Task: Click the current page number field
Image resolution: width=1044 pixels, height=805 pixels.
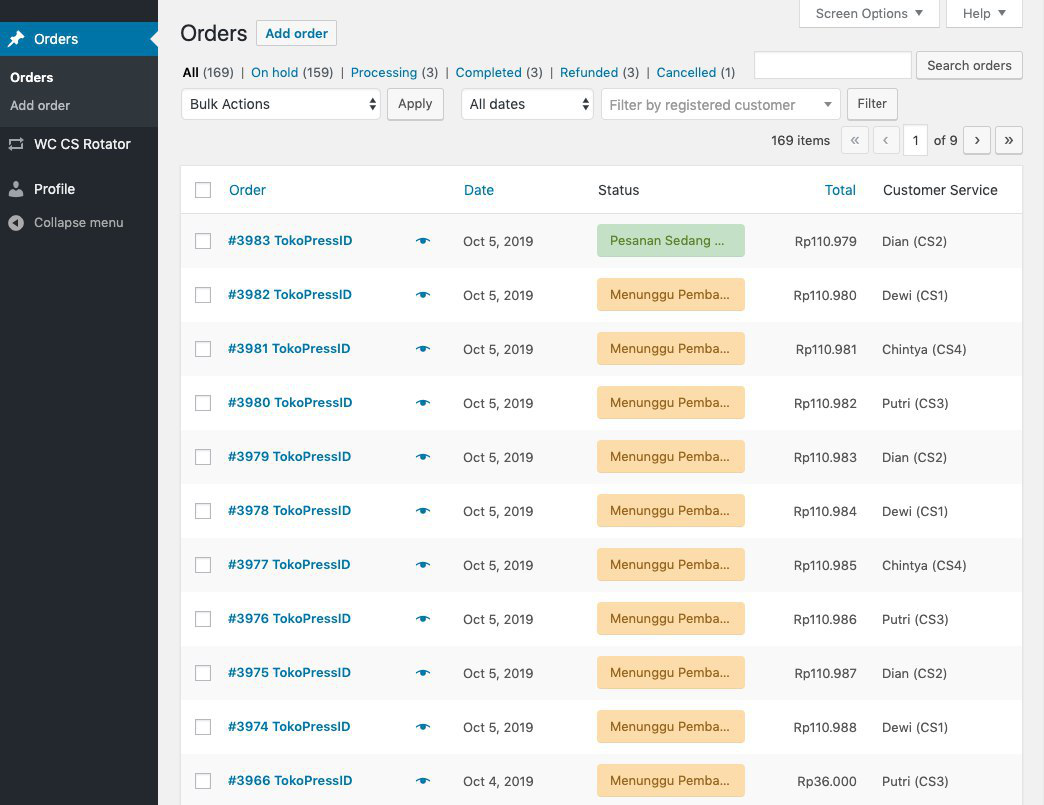Action: point(915,140)
